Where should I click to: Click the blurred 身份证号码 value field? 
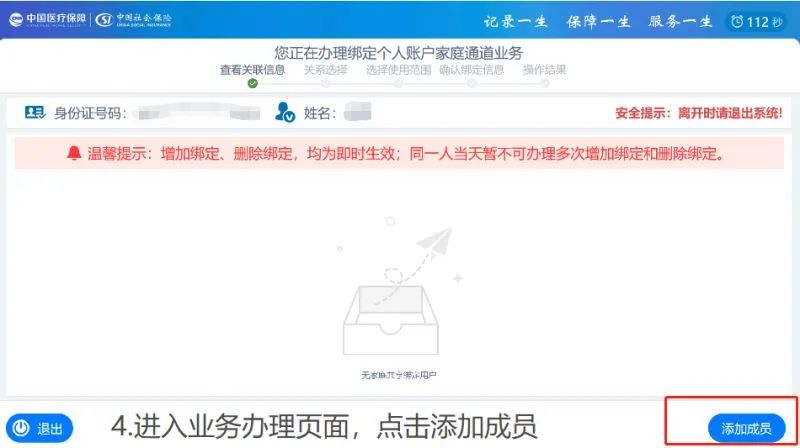pyautogui.click(x=199, y=112)
